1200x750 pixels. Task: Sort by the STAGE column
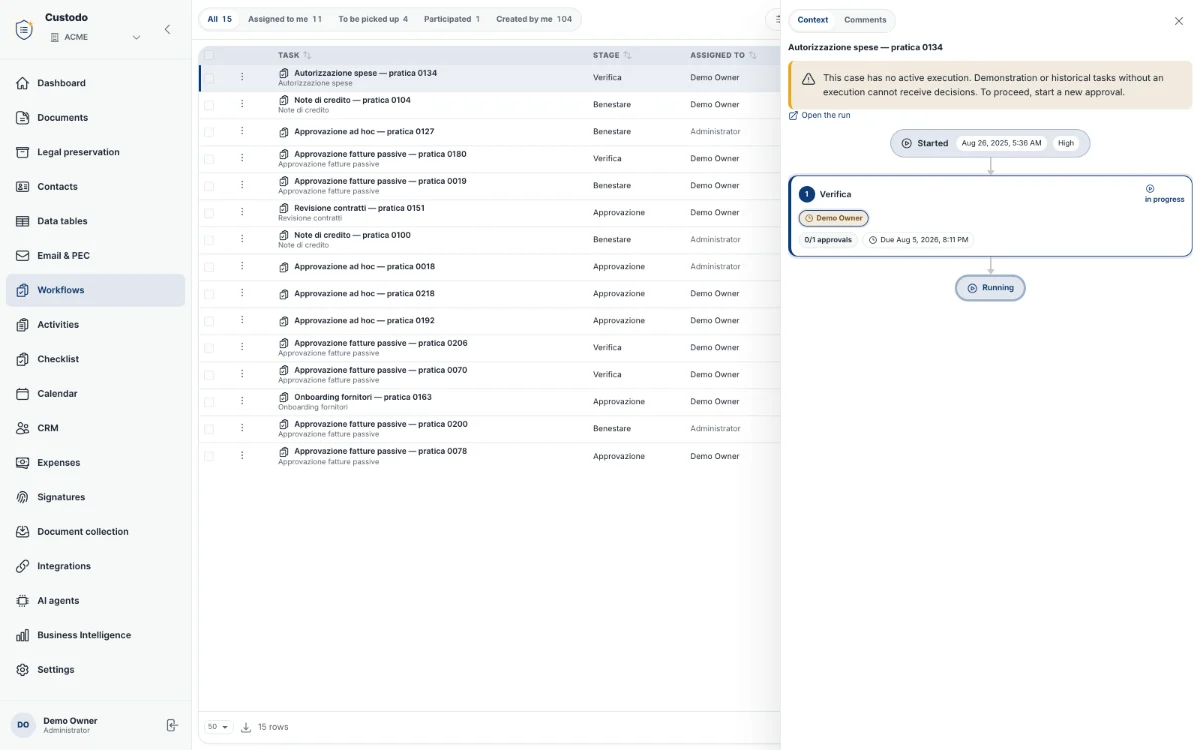(x=612, y=55)
